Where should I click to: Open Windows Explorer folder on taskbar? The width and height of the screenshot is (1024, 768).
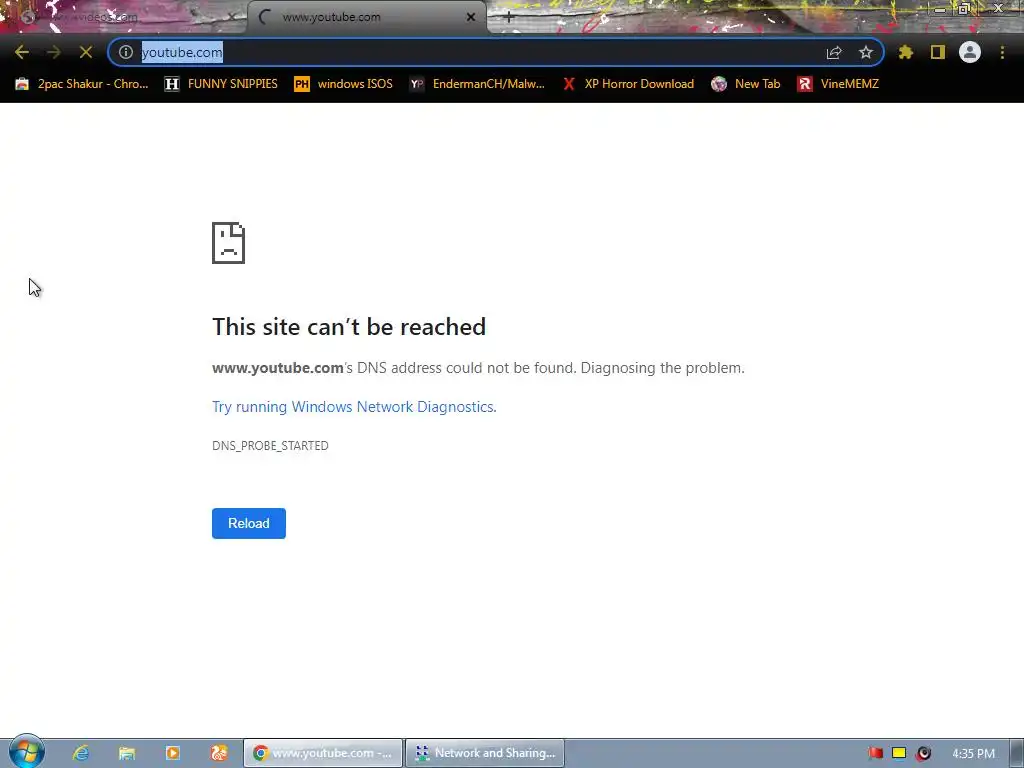tap(127, 753)
